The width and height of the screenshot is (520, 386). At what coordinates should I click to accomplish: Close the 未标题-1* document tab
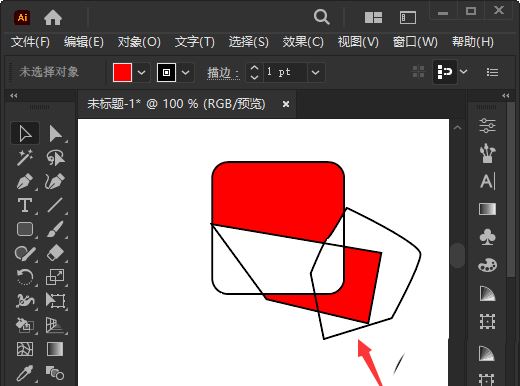286,104
